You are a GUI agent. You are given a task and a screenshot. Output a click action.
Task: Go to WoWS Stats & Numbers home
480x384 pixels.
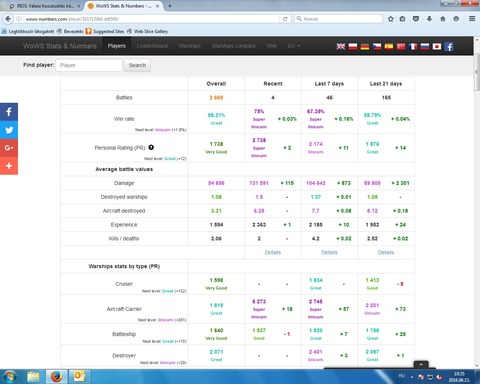click(x=60, y=46)
